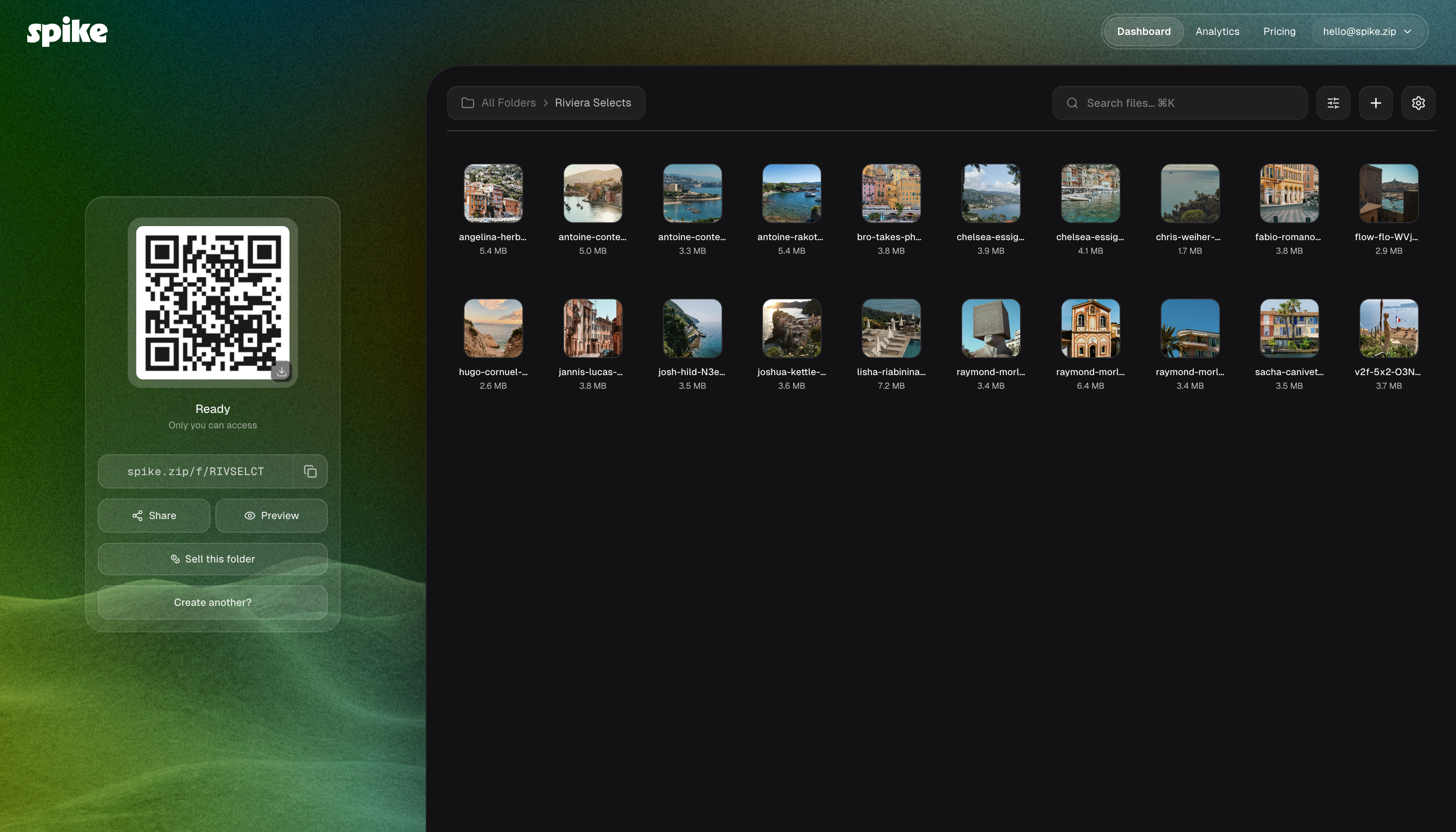Open chelsea-essig... 3.9 MB thumbnail
Viewport: 1456px width, 832px height.
pyautogui.click(x=991, y=193)
